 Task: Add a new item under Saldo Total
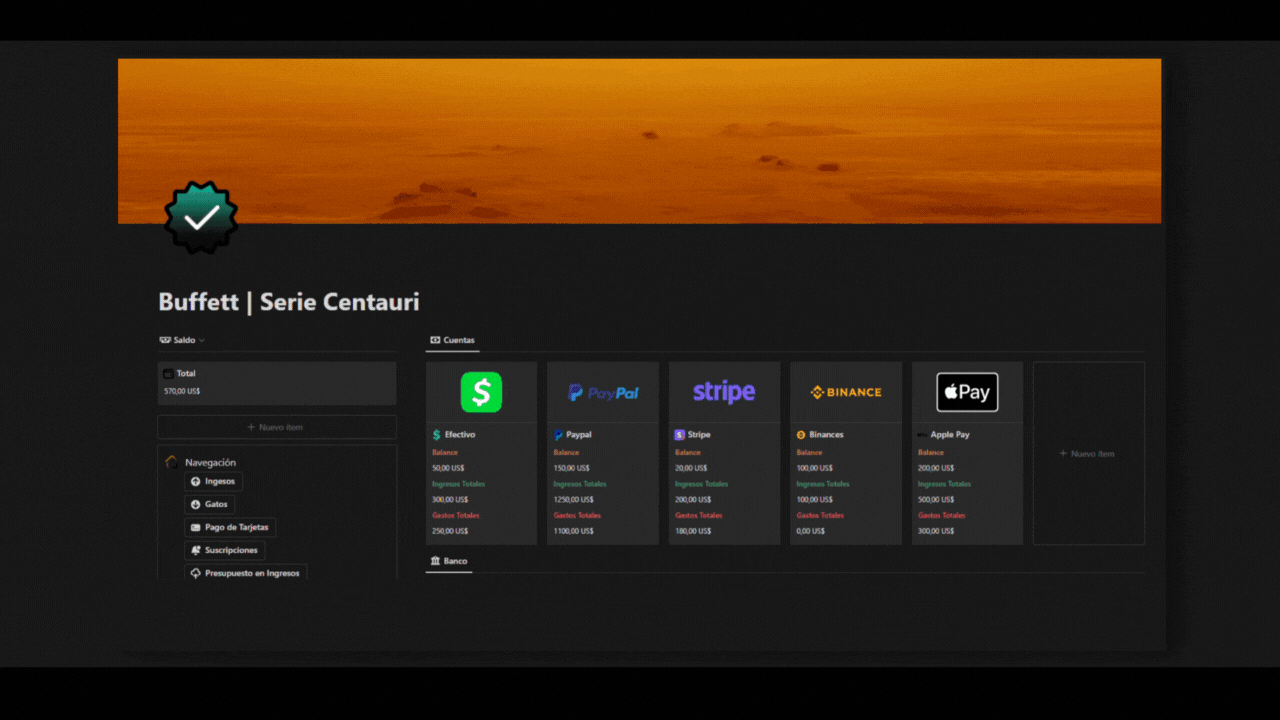(277, 427)
